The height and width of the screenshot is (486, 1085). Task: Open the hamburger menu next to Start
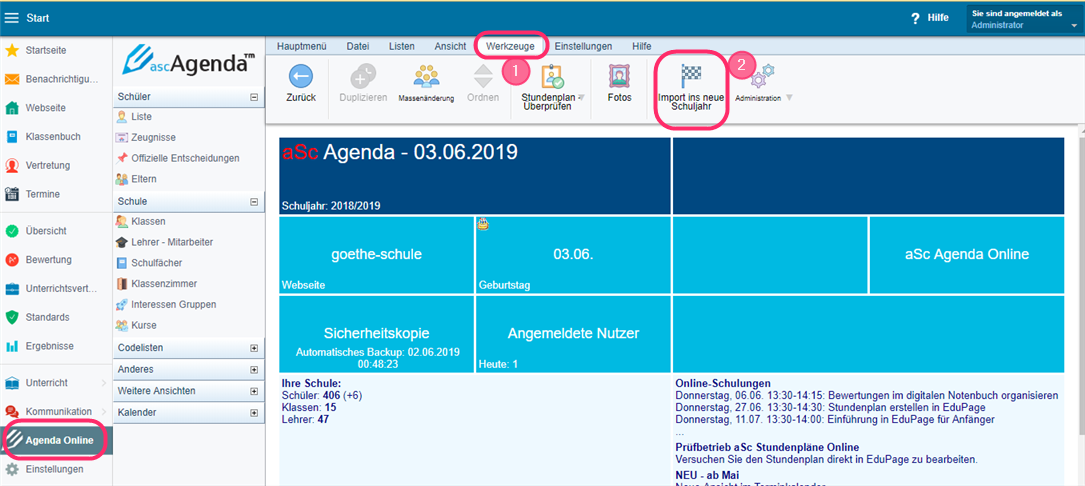coord(12,18)
